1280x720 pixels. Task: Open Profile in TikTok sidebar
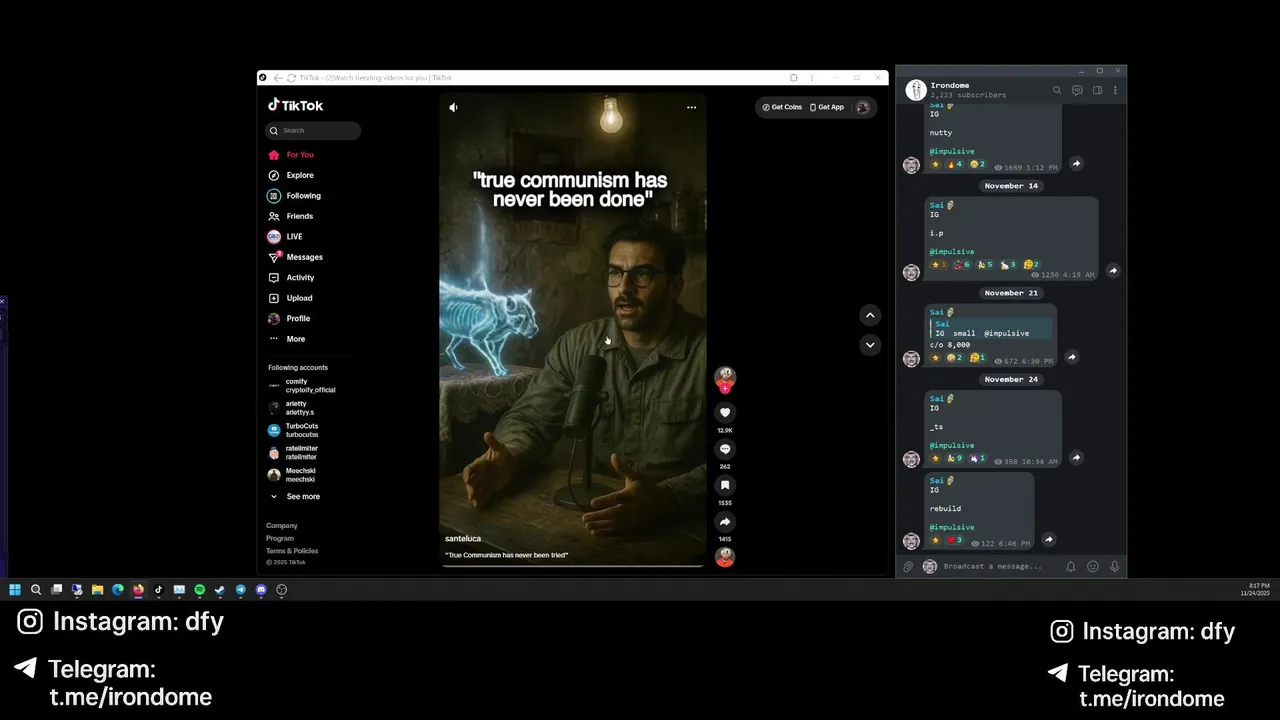pyautogui.click(x=289, y=318)
